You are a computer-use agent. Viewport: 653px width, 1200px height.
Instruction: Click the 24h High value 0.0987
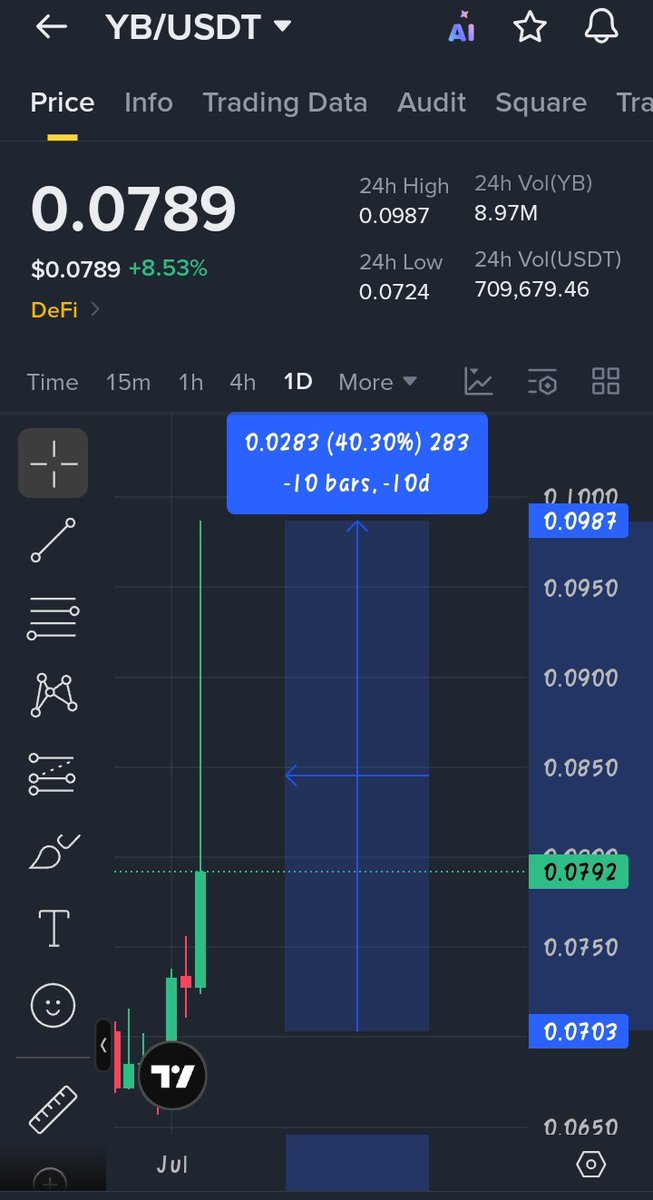(394, 216)
